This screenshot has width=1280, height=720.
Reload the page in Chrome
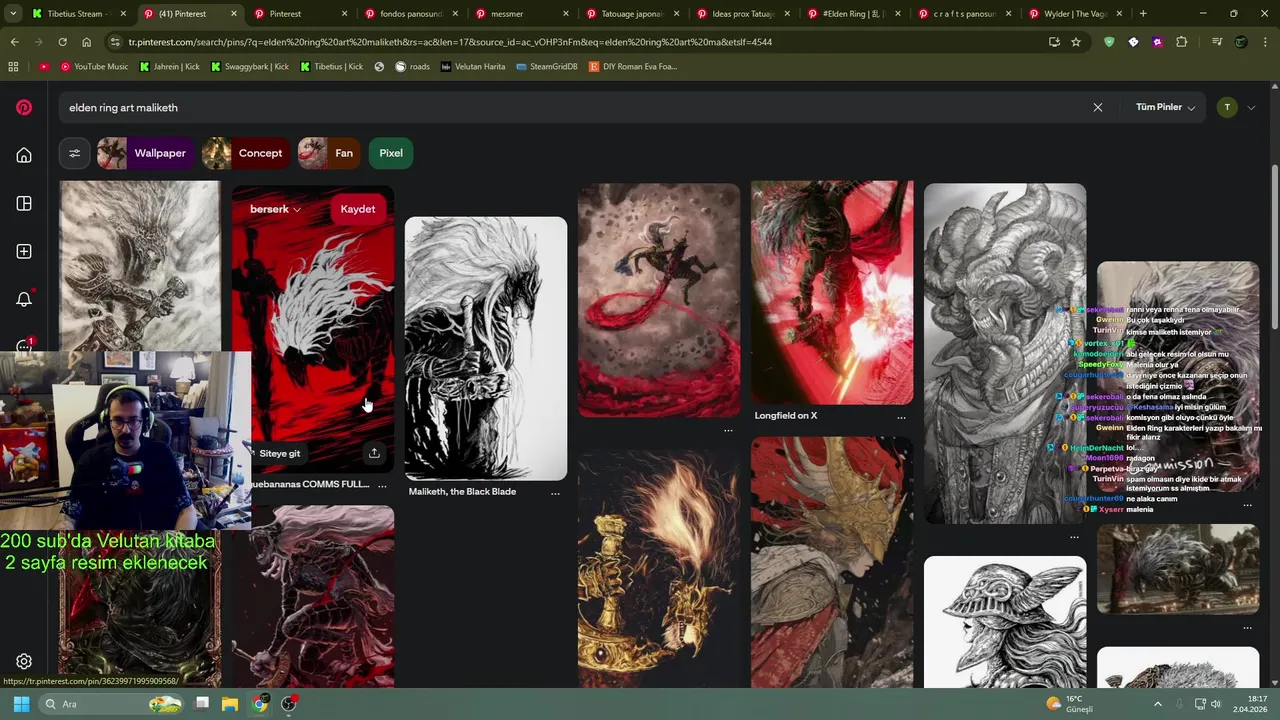[62, 42]
